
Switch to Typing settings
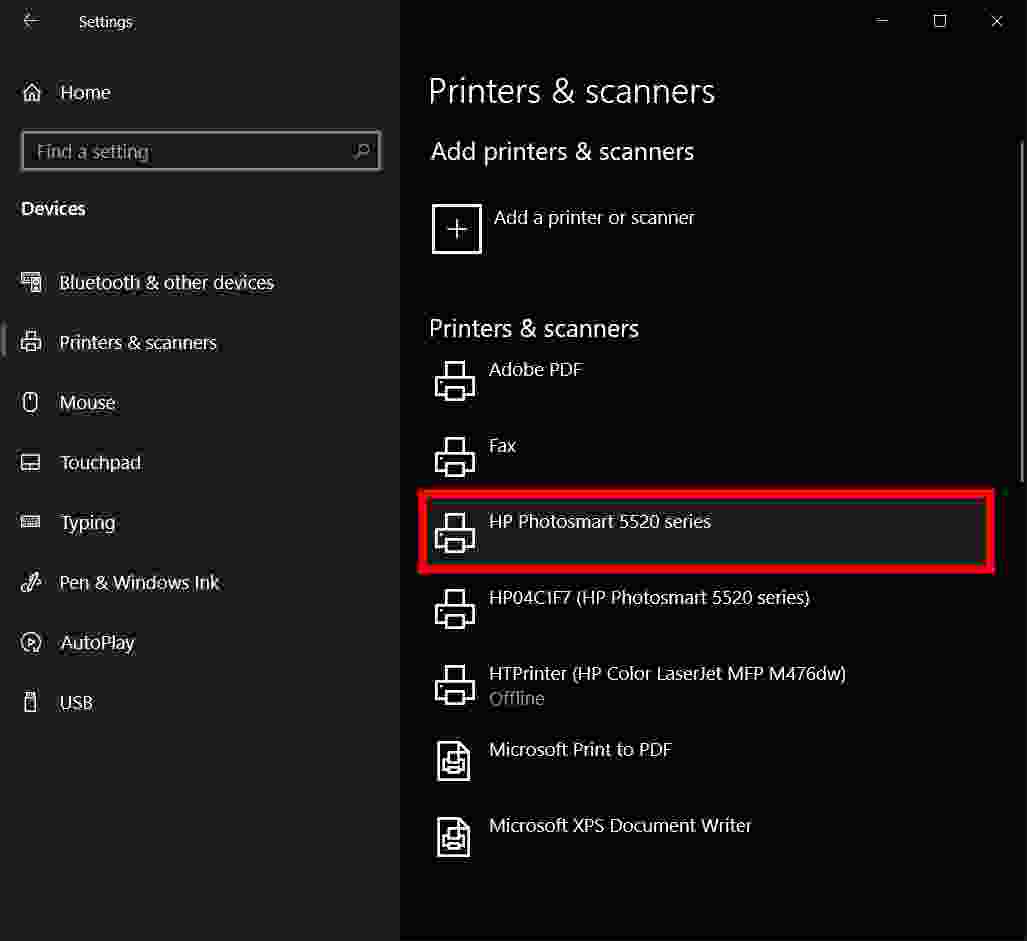click(88, 523)
